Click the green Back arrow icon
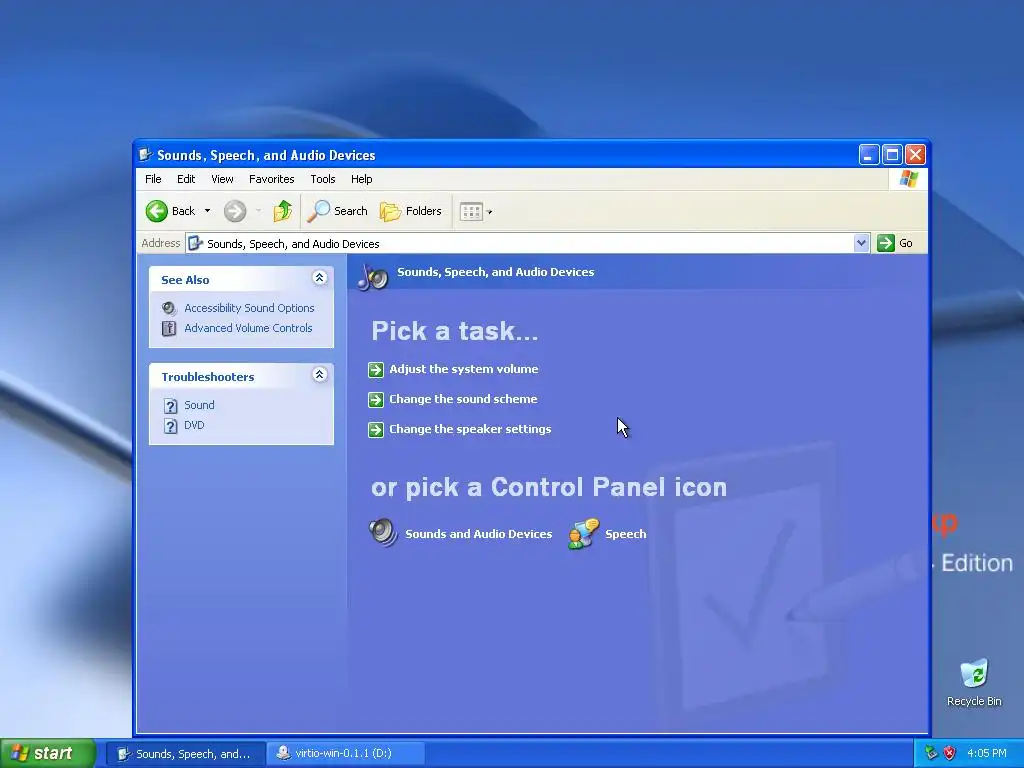The width and height of the screenshot is (1024, 768). click(157, 211)
